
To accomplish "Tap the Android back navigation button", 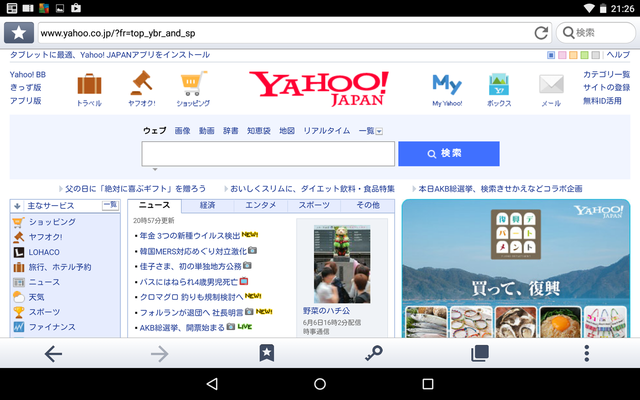I will point(212,384).
